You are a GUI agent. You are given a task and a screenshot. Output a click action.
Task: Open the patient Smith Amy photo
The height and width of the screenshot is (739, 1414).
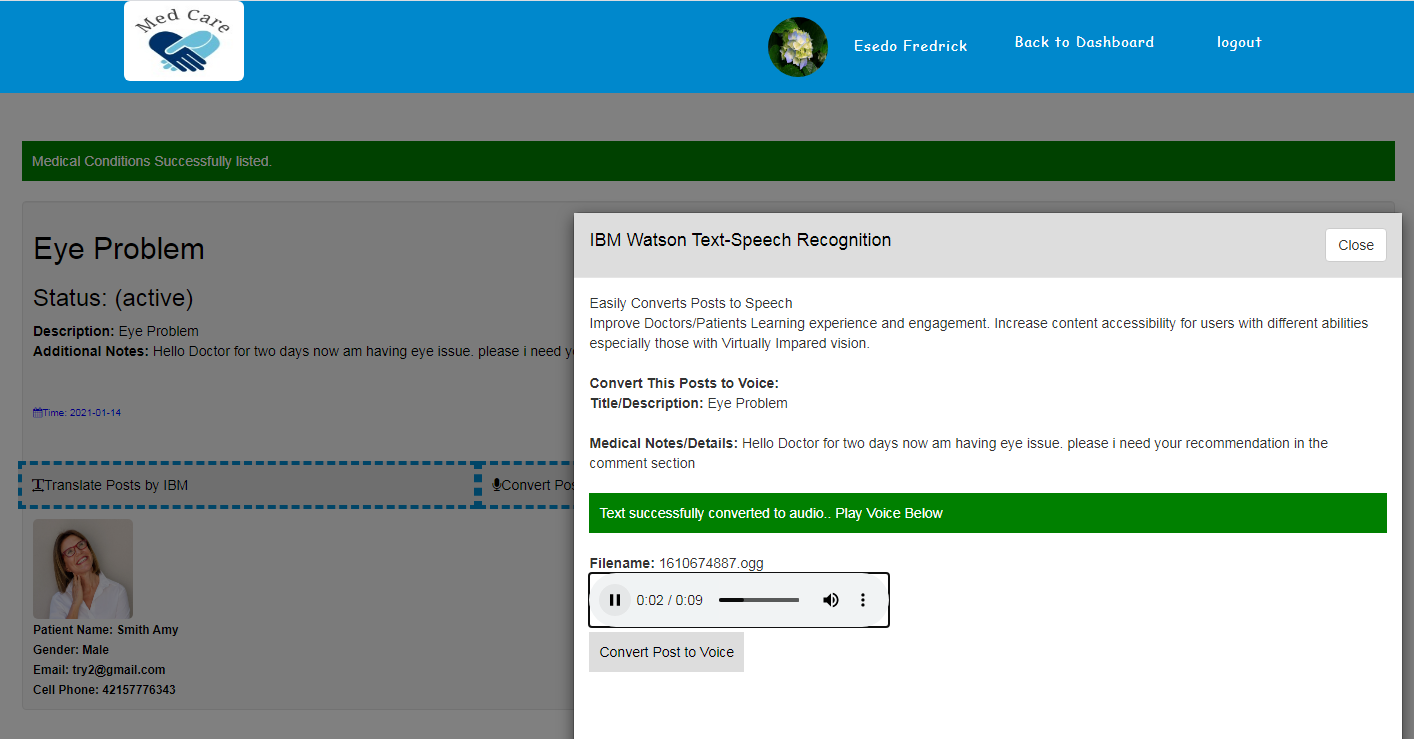pos(83,569)
